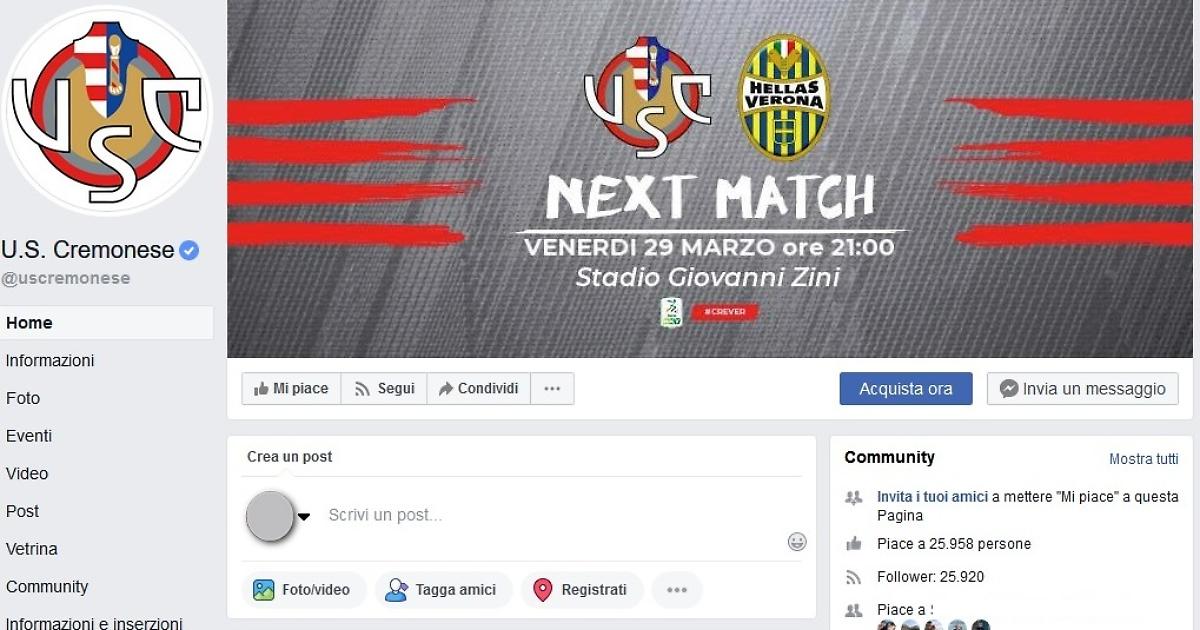Viewport: 1200px width, 630px height.
Task: Click the blue verified badge next to U.S. Cremonese
Action: [x=189, y=250]
